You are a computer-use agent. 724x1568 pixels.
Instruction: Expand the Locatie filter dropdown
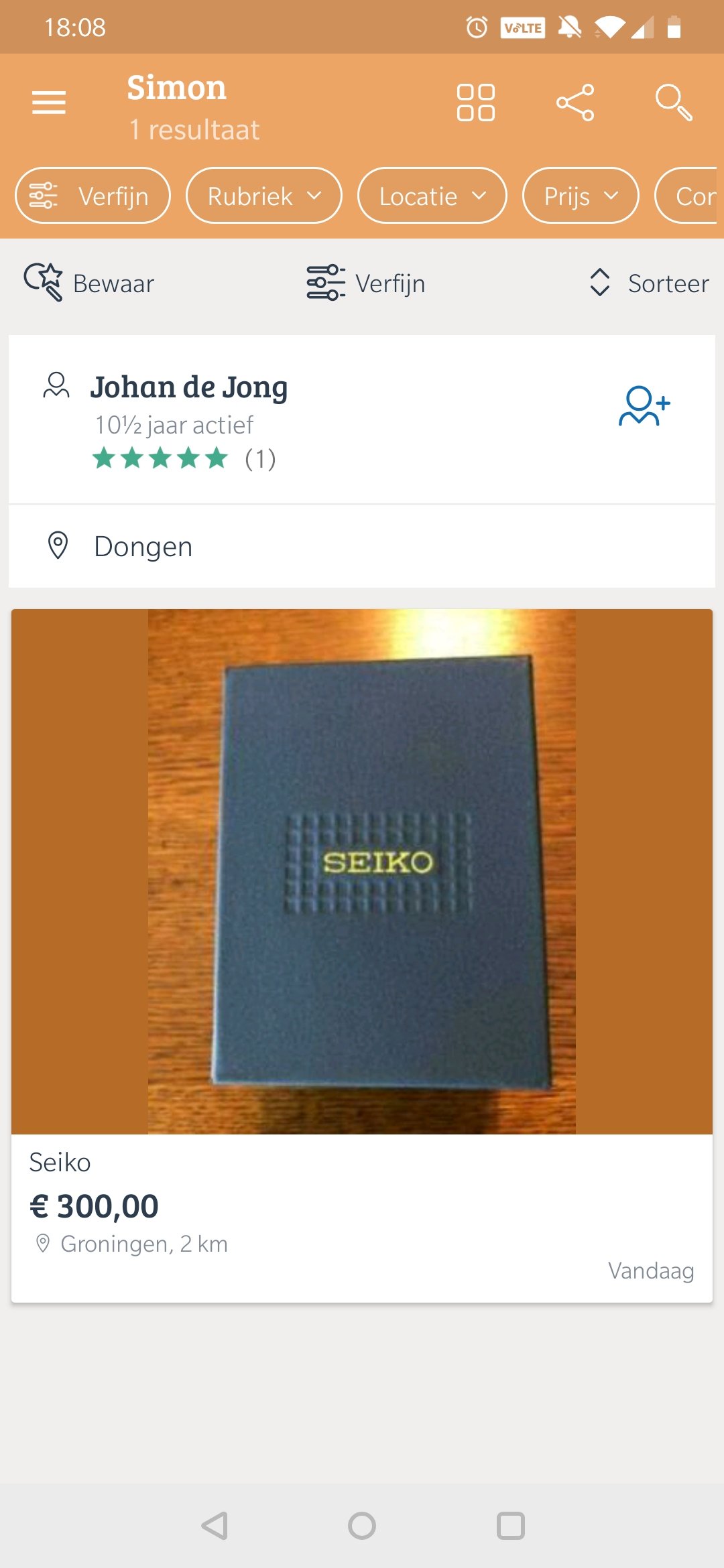pyautogui.click(x=432, y=196)
